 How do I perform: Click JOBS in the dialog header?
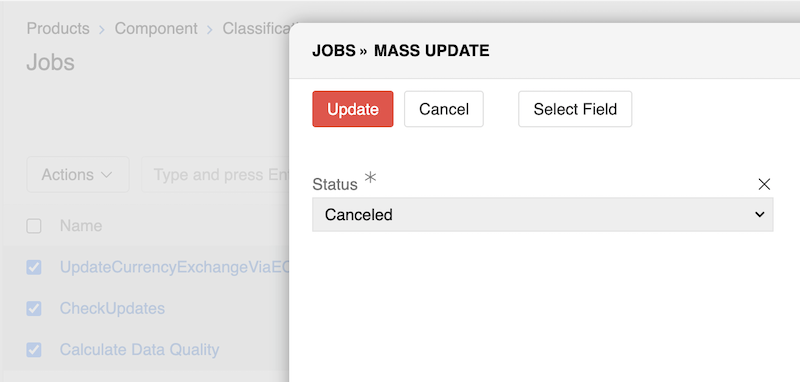pos(334,50)
